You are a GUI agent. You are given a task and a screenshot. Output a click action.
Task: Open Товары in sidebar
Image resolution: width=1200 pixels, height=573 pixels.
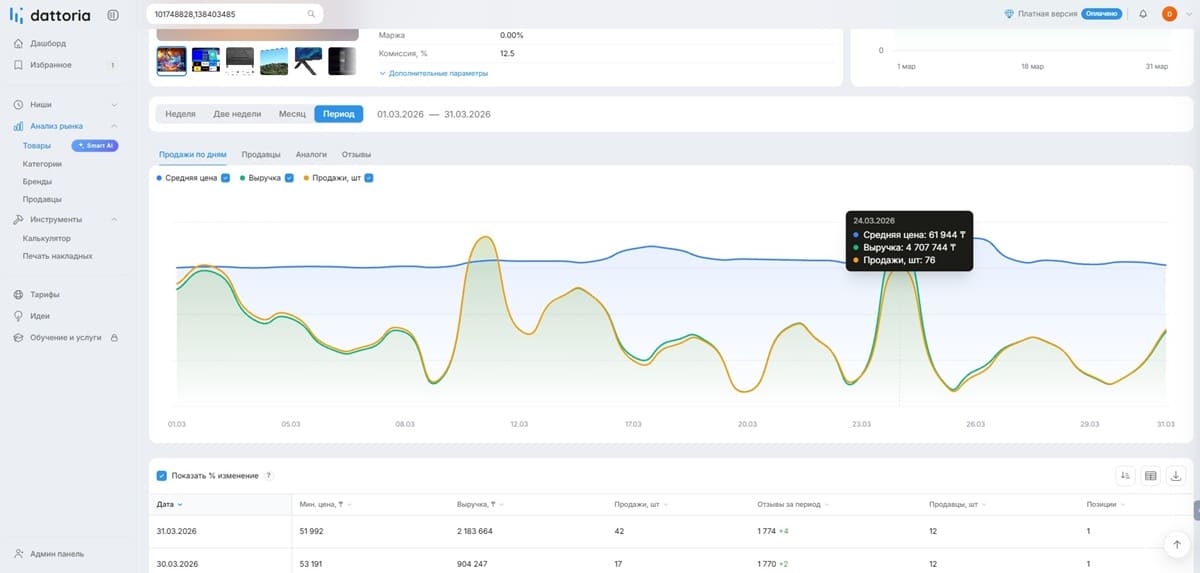pyautogui.click(x=37, y=145)
